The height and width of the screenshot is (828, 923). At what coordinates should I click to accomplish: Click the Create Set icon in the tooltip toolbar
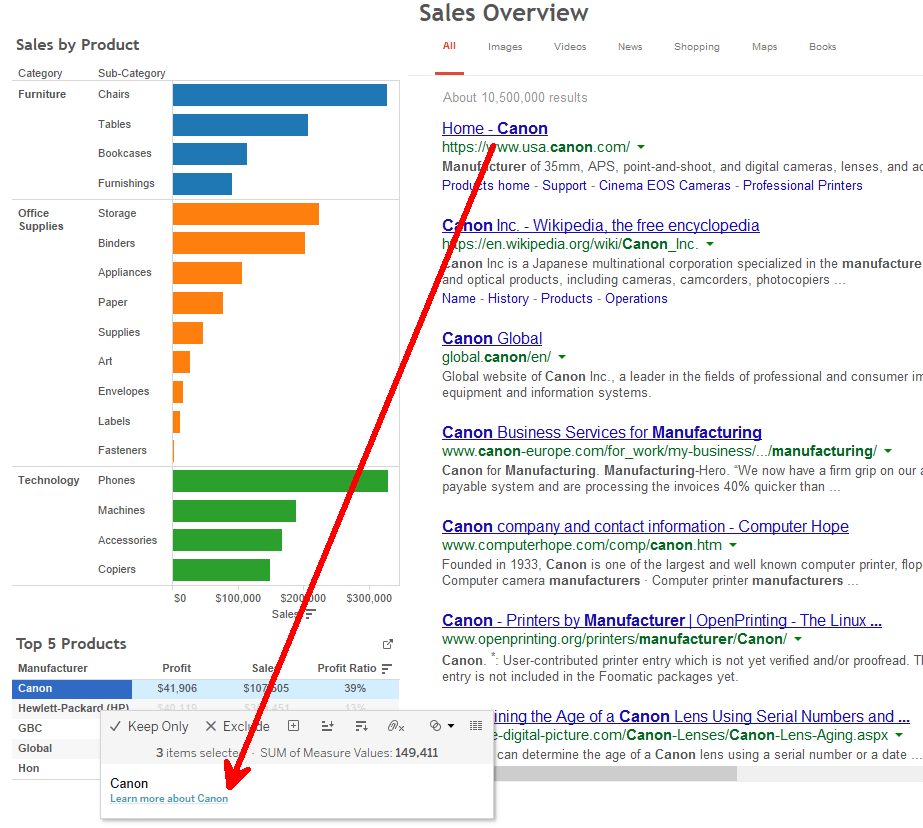(293, 726)
